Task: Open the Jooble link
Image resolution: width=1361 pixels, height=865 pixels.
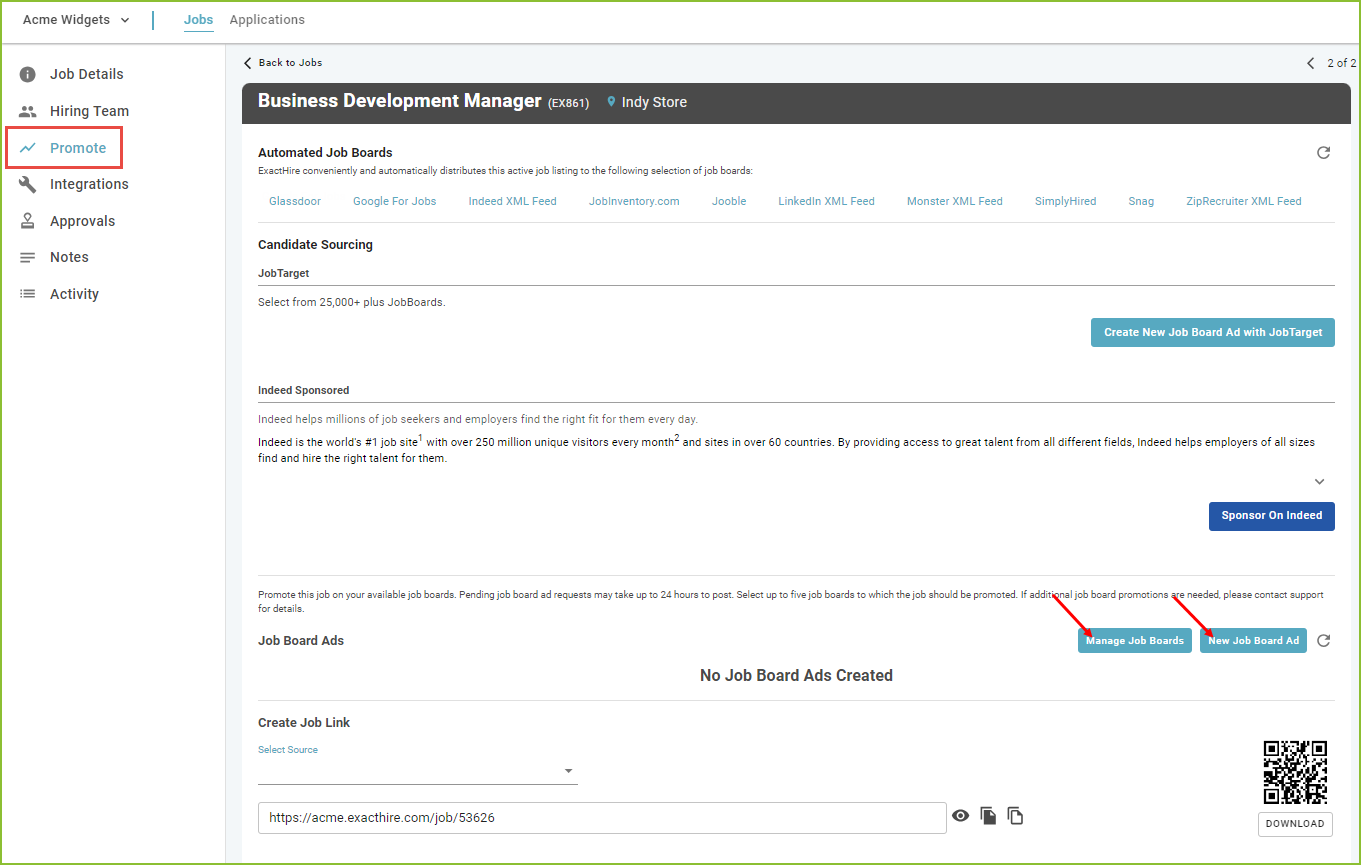Action: [729, 201]
